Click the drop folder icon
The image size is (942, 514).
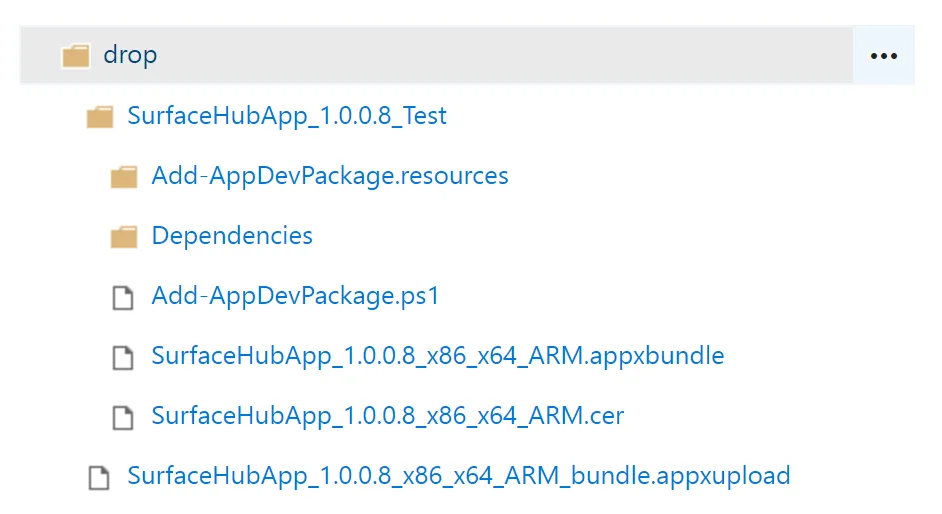click(x=76, y=55)
